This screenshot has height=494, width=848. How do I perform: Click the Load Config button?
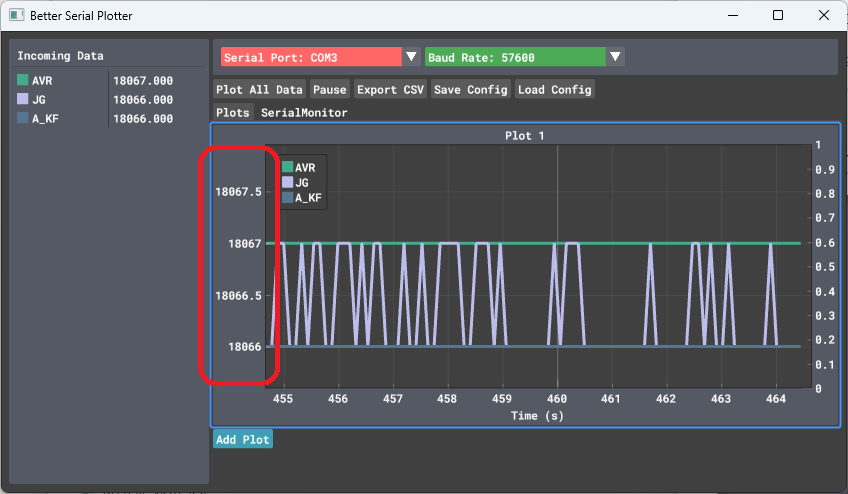(x=554, y=89)
